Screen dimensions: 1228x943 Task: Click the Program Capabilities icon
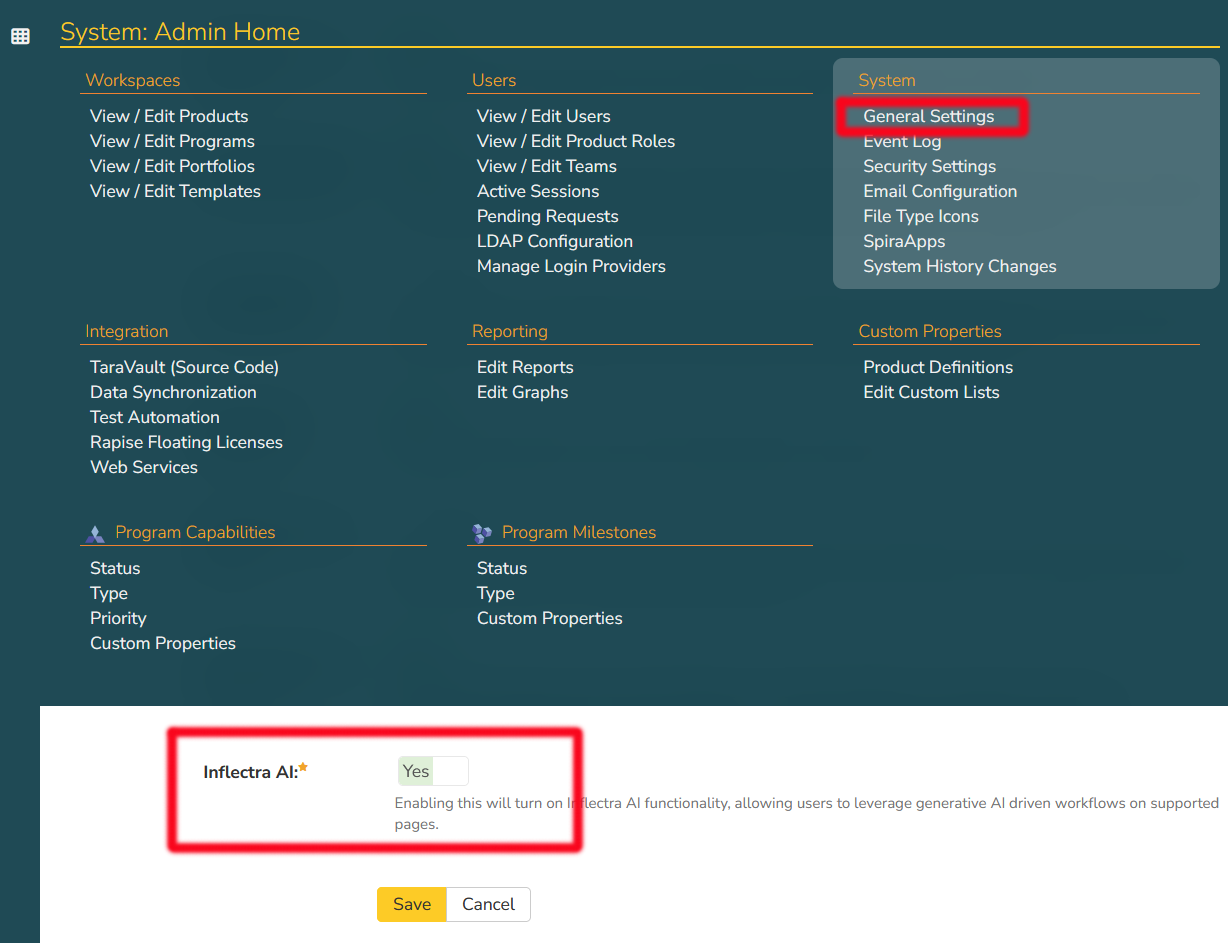pos(95,533)
